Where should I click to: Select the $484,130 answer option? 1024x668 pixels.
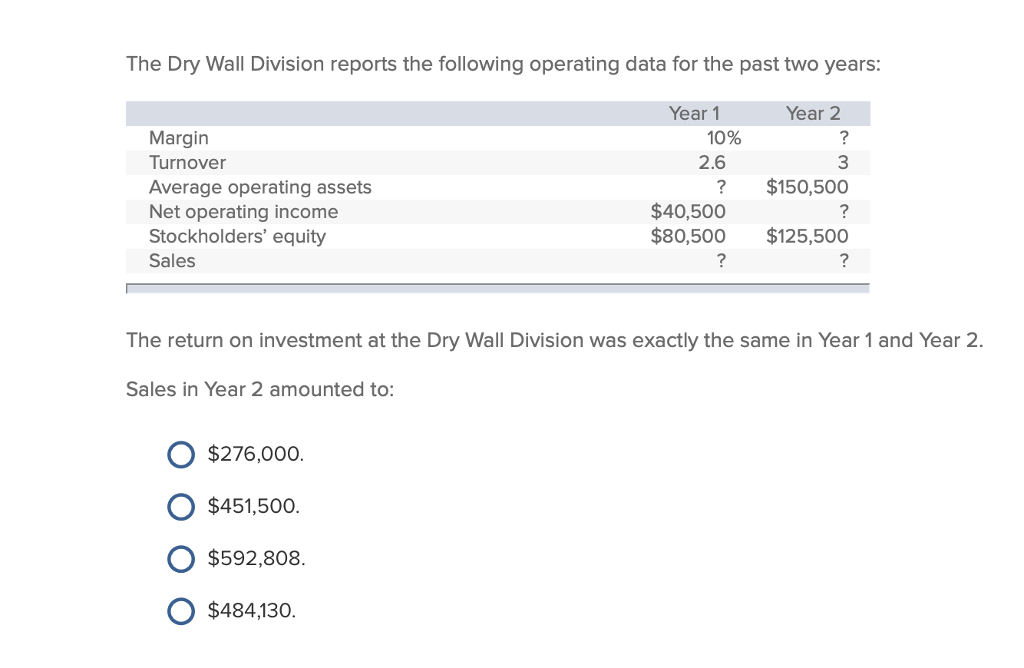point(181,610)
